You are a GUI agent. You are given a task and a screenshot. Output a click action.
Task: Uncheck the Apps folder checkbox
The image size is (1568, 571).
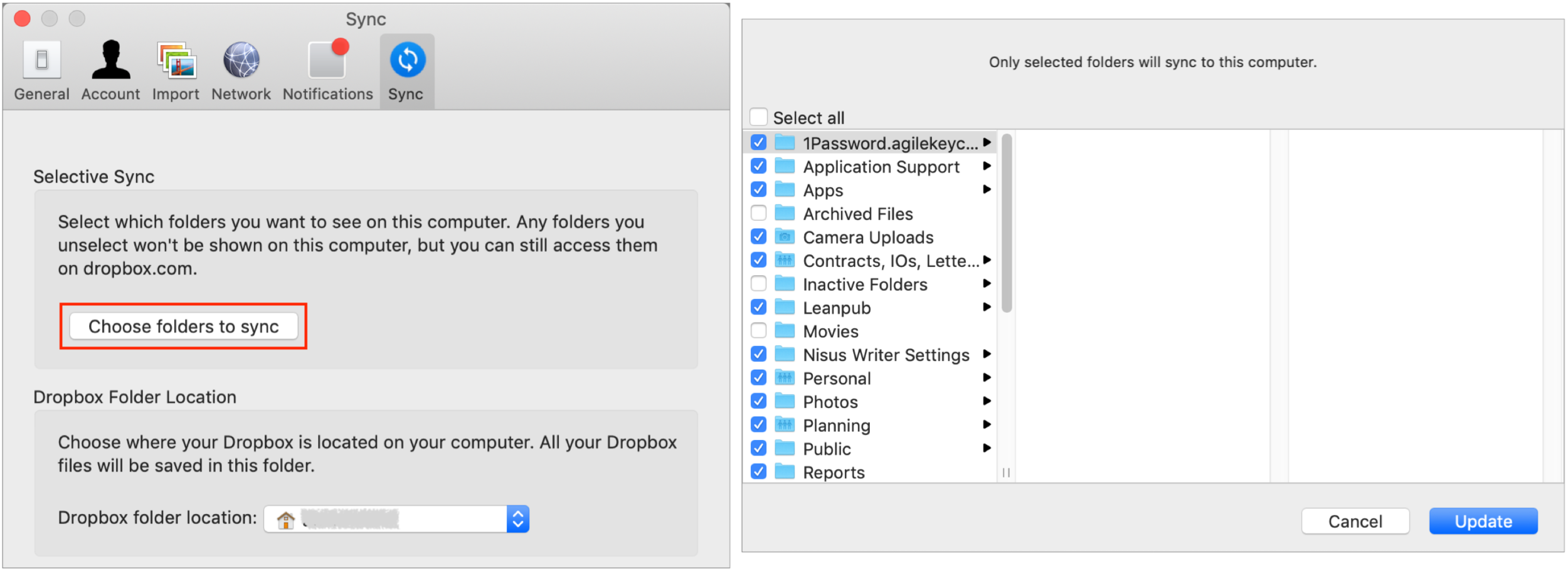click(x=758, y=189)
